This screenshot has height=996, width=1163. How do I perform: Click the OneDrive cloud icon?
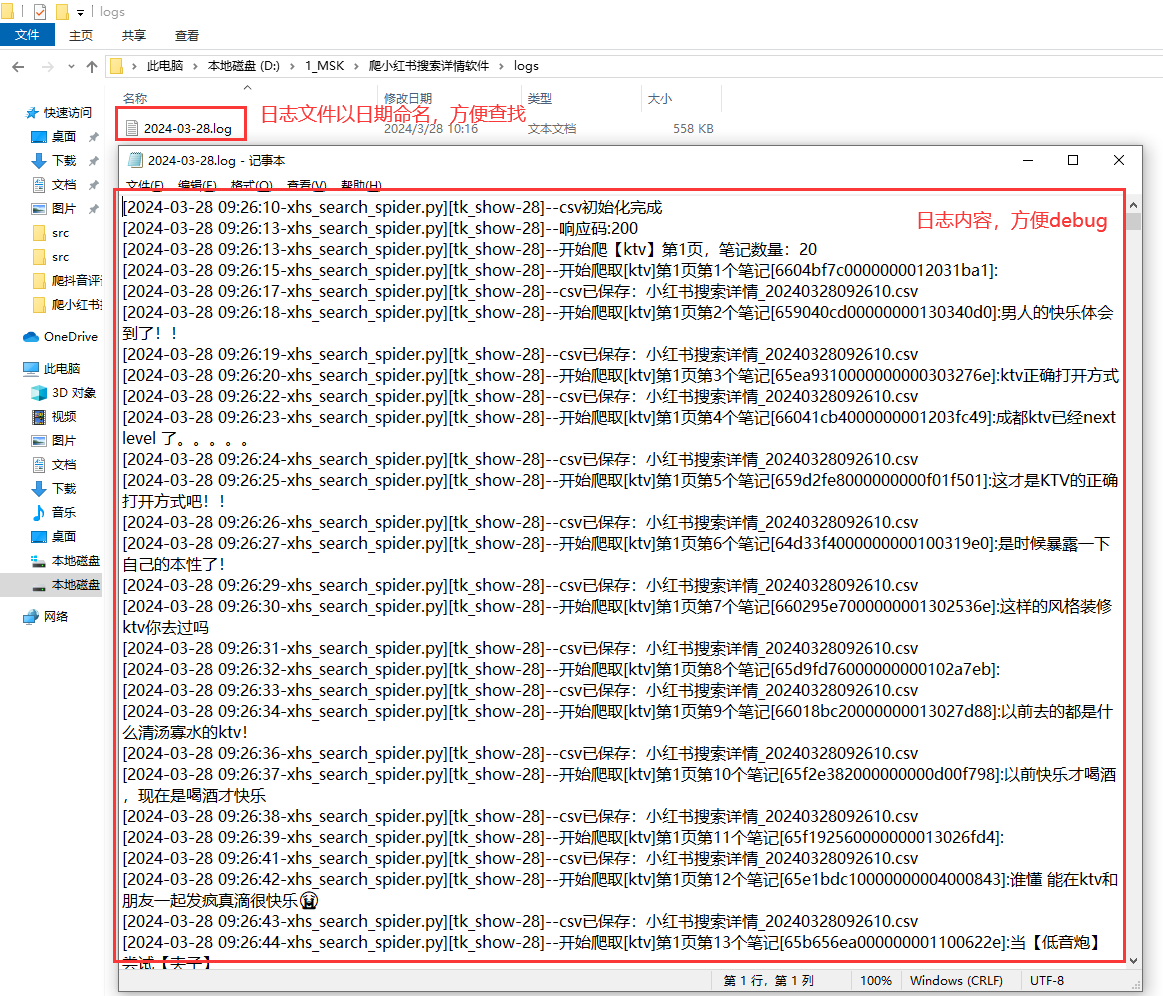[x=30, y=337]
